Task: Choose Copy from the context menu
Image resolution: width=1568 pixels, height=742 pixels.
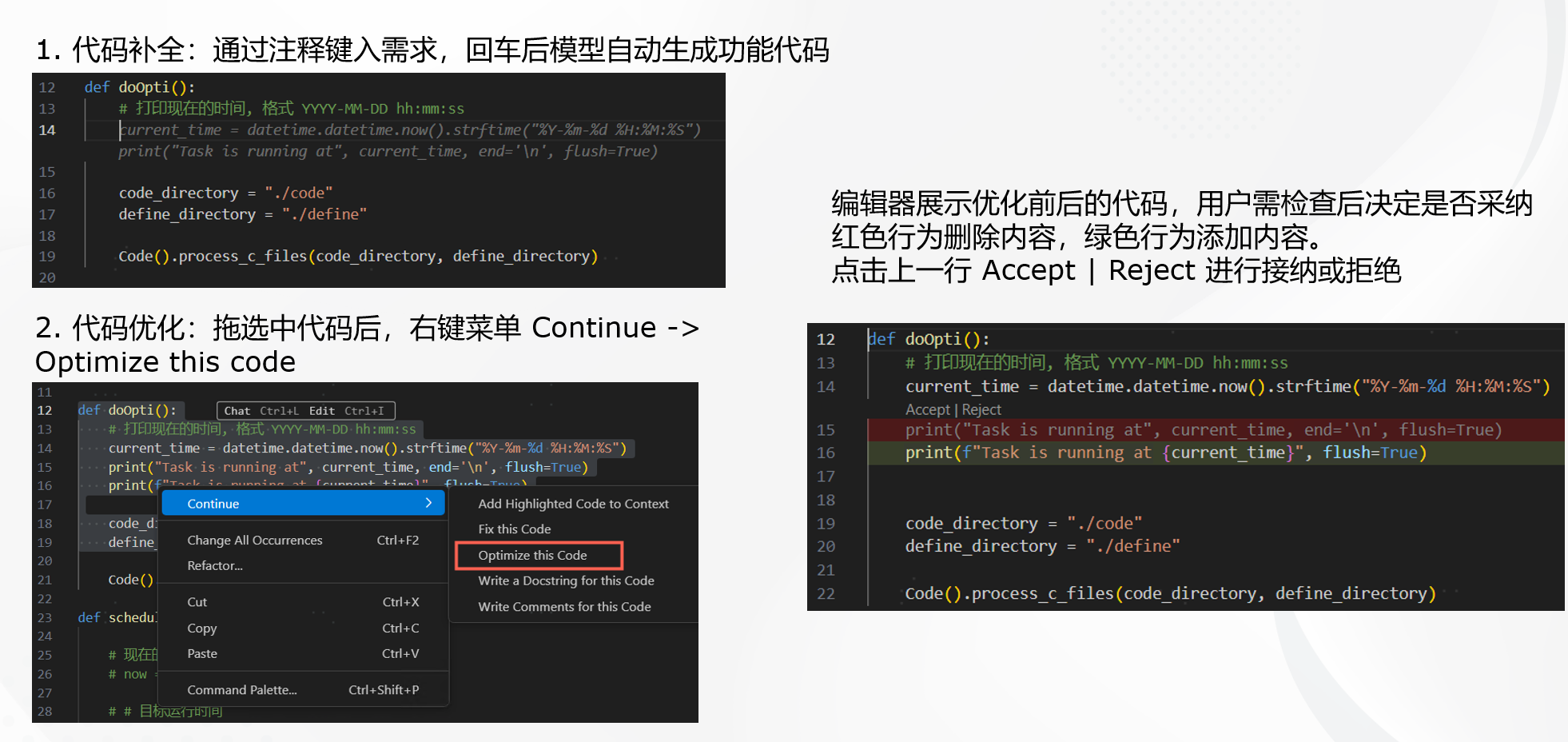Action: [x=201, y=628]
